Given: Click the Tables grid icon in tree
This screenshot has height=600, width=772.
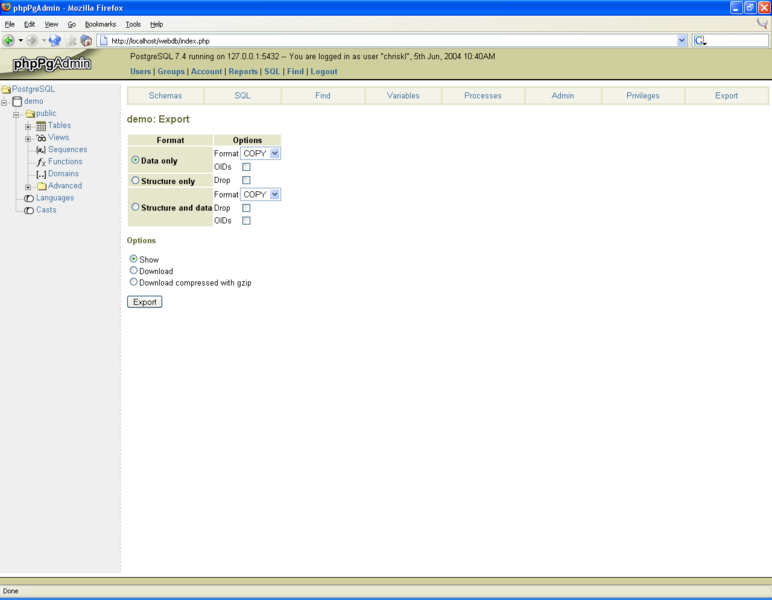Looking at the screenshot, I should (41, 126).
